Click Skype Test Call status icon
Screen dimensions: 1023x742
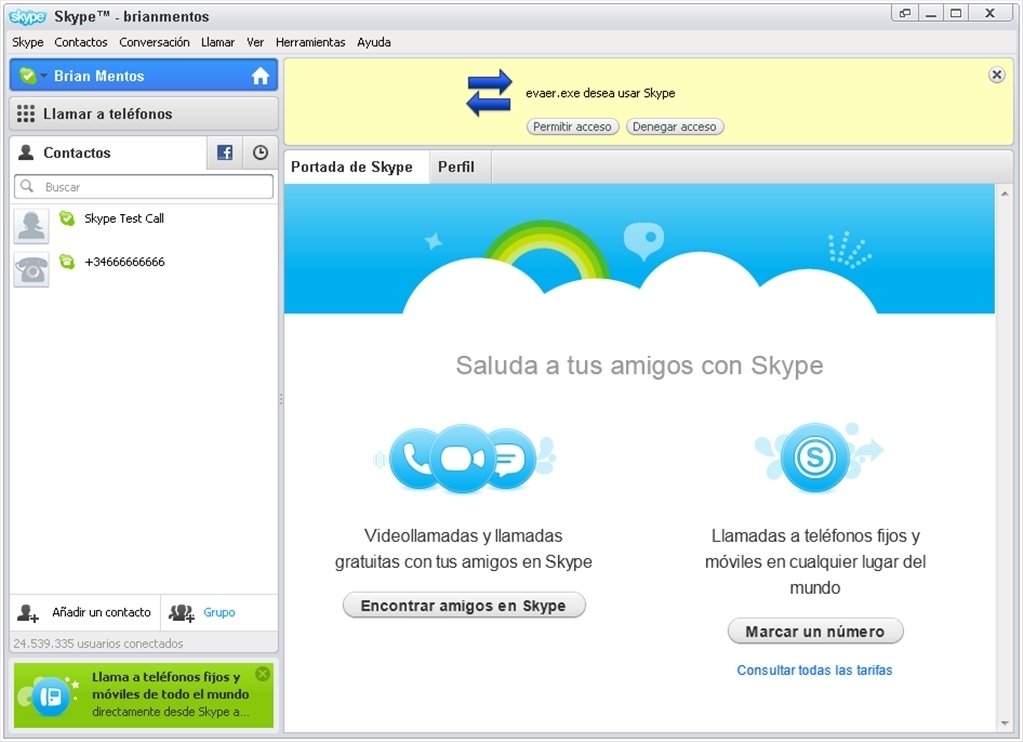(67, 219)
